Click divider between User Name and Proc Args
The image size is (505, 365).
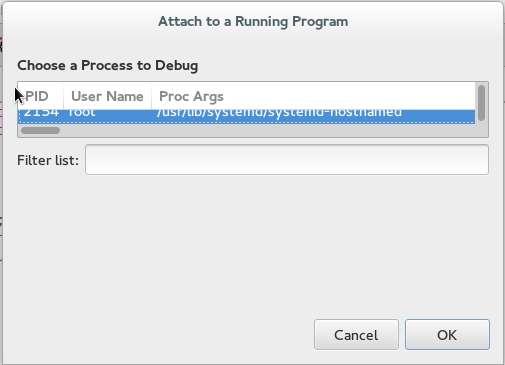point(151,96)
